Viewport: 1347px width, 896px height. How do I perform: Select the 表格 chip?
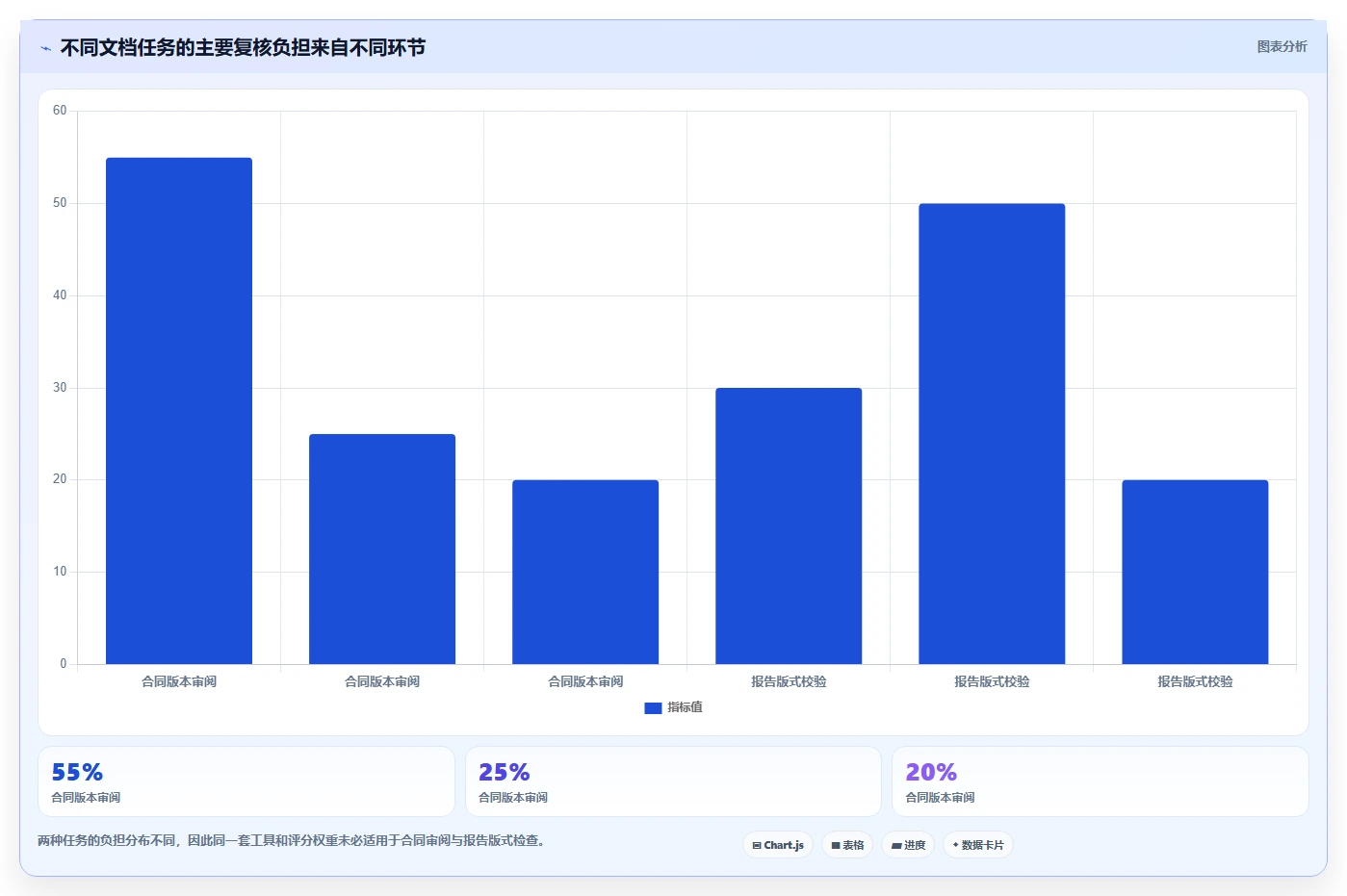[x=847, y=845]
